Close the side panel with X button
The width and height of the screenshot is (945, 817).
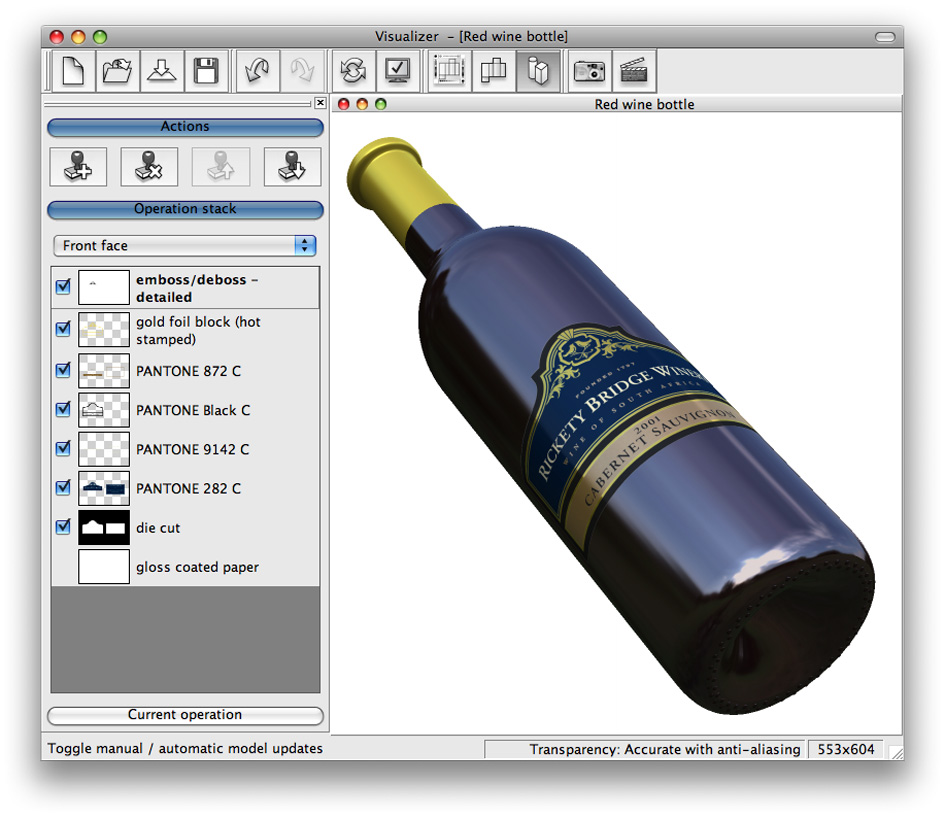click(320, 103)
